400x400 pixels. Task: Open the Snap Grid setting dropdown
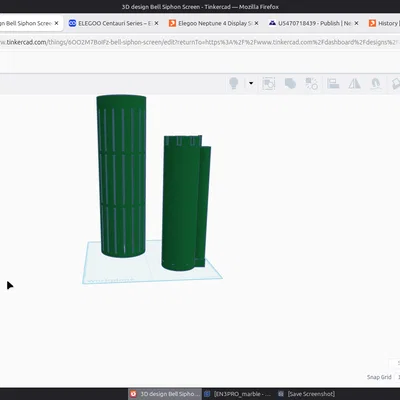397,377
